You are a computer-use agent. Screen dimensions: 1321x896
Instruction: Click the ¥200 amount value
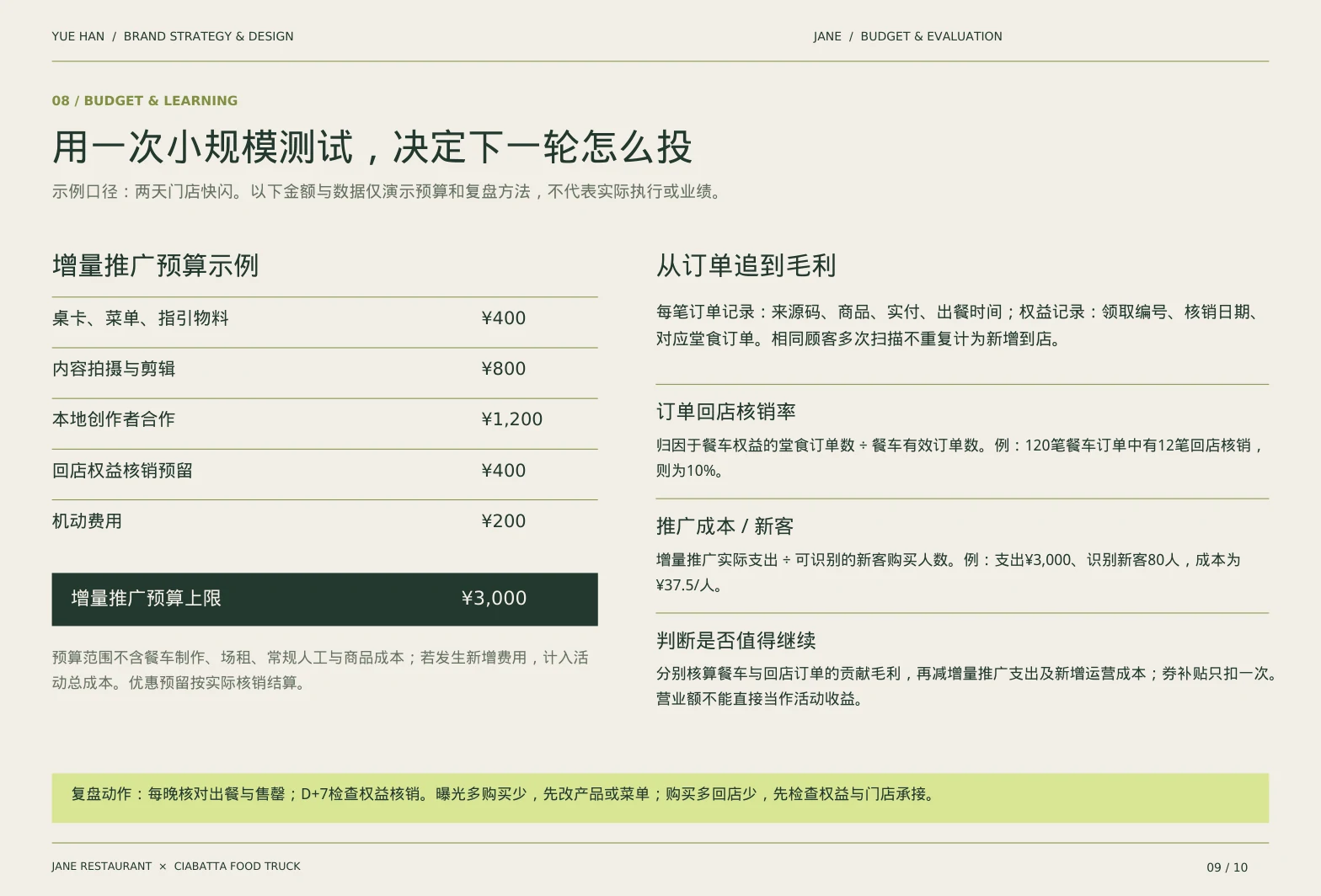(x=503, y=521)
